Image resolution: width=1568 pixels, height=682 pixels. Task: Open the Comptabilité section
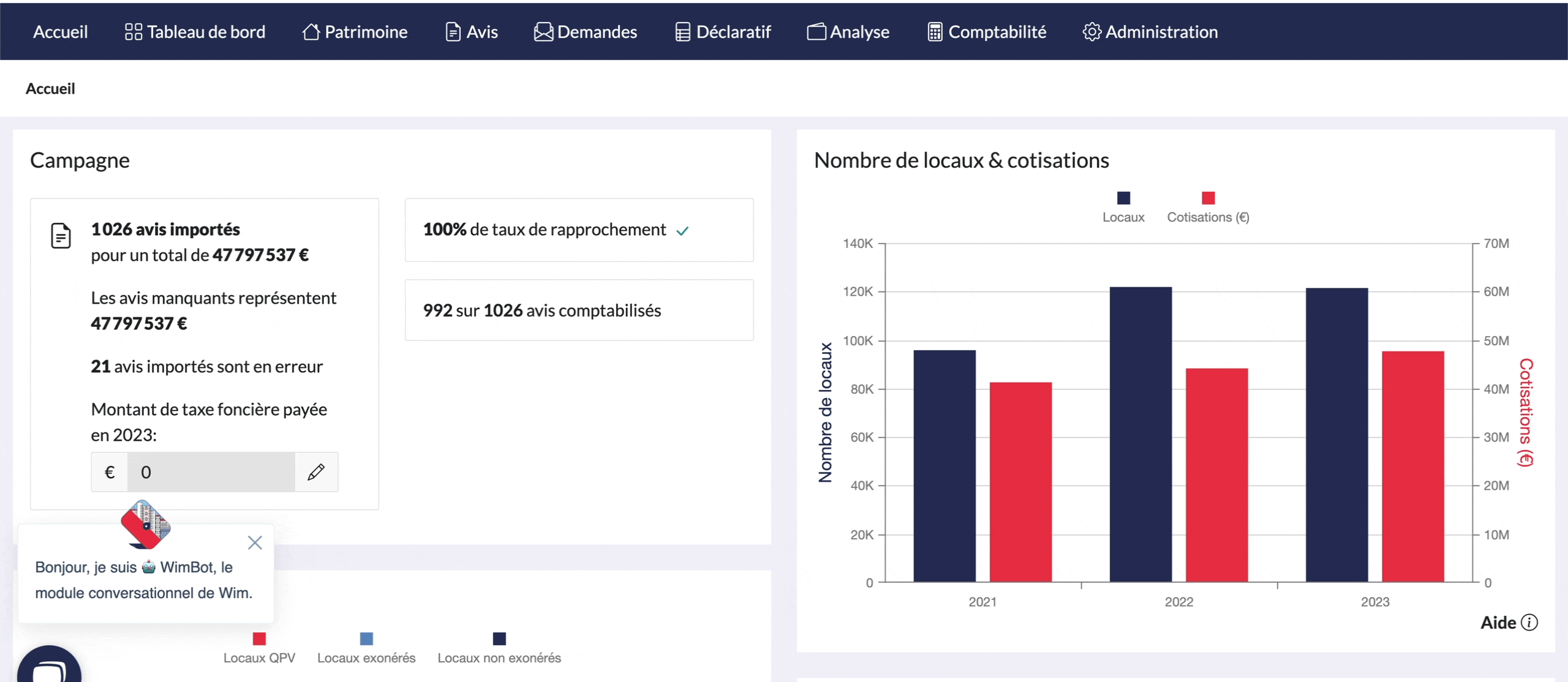click(987, 32)
